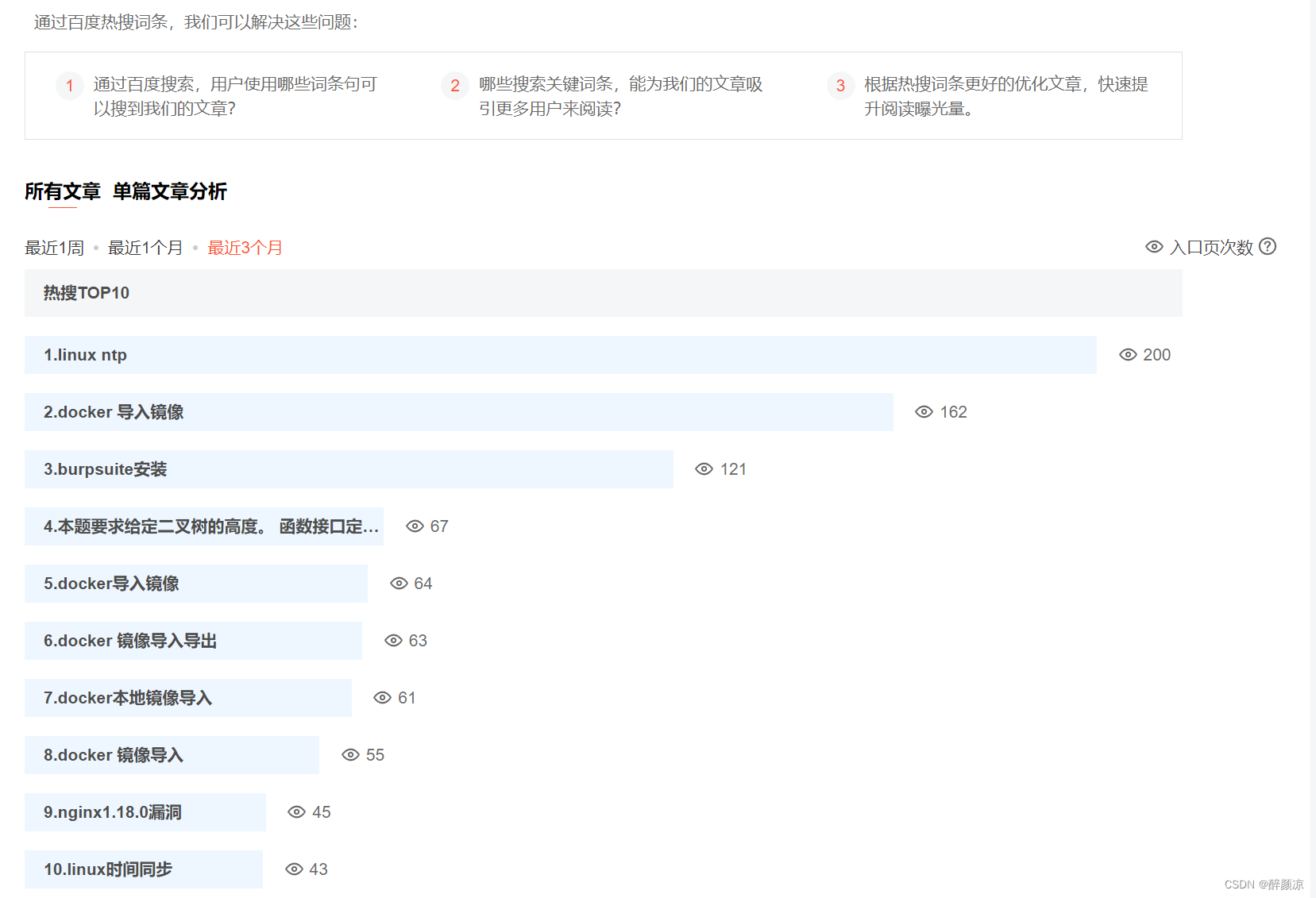Click the eye icon next to 55
This screenshot has height=898, width=1316.
pos(350,755)
